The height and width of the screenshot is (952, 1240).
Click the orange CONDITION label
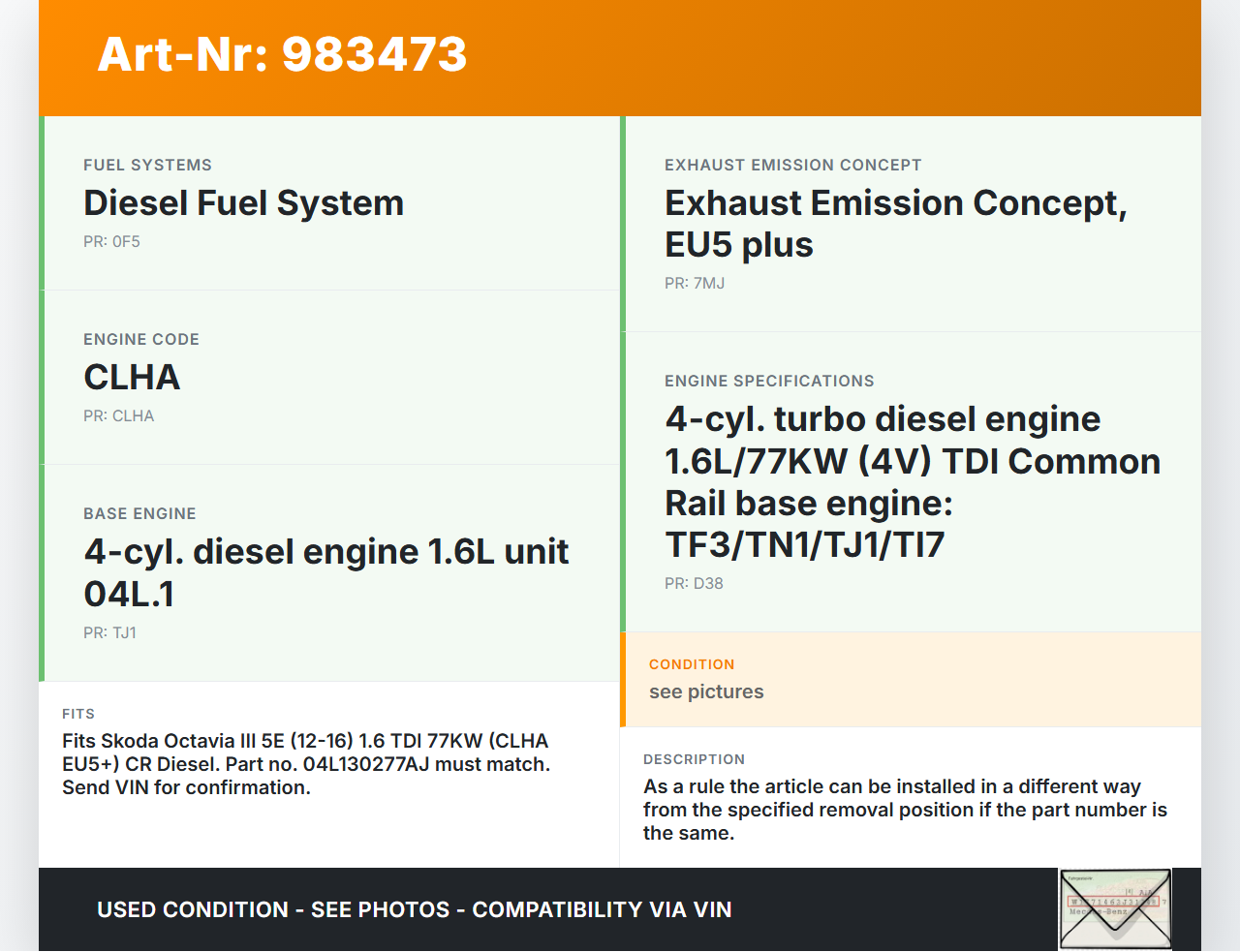pos(692,665)
